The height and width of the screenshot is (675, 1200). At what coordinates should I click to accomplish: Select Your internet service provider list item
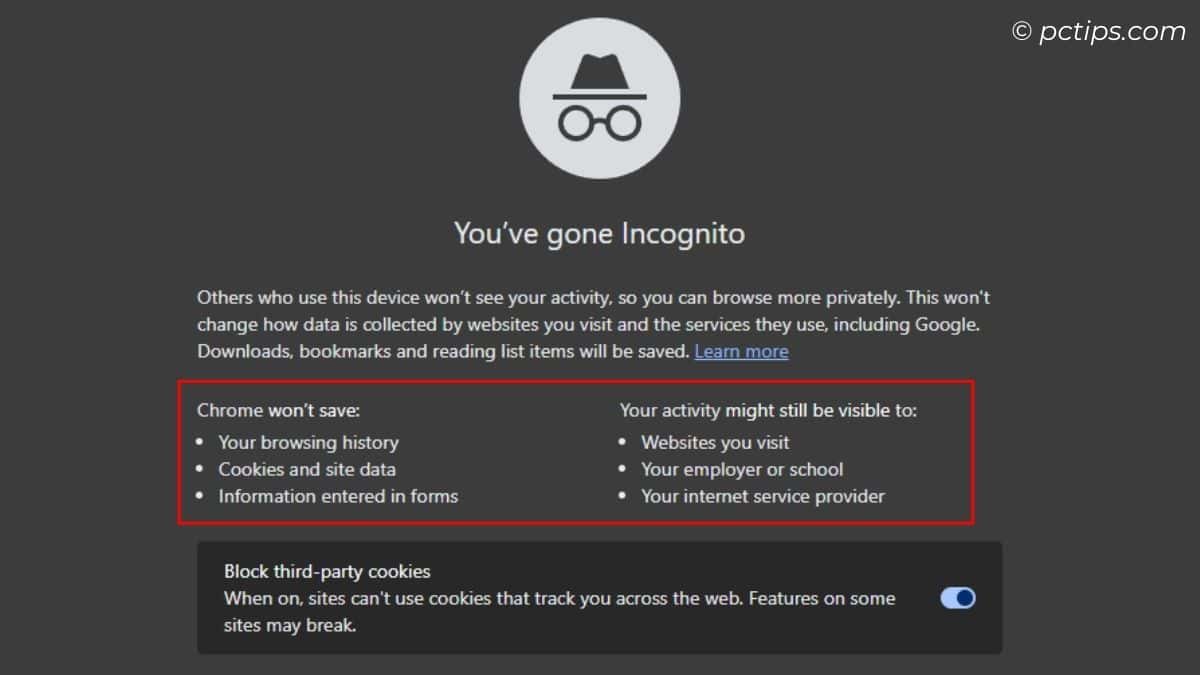[764, 496]
